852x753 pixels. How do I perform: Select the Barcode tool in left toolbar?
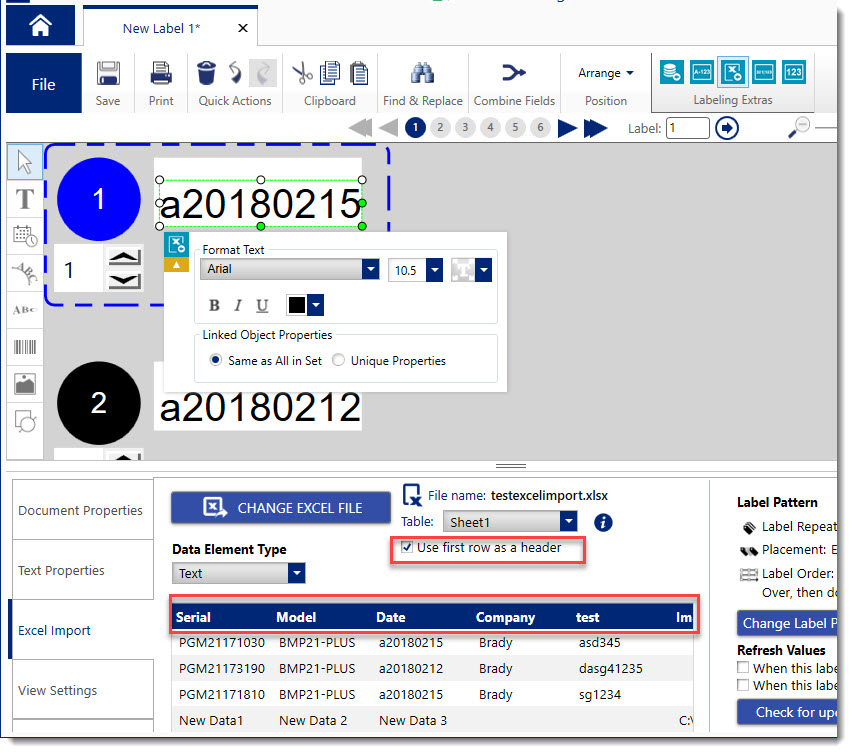click(25, 347)
